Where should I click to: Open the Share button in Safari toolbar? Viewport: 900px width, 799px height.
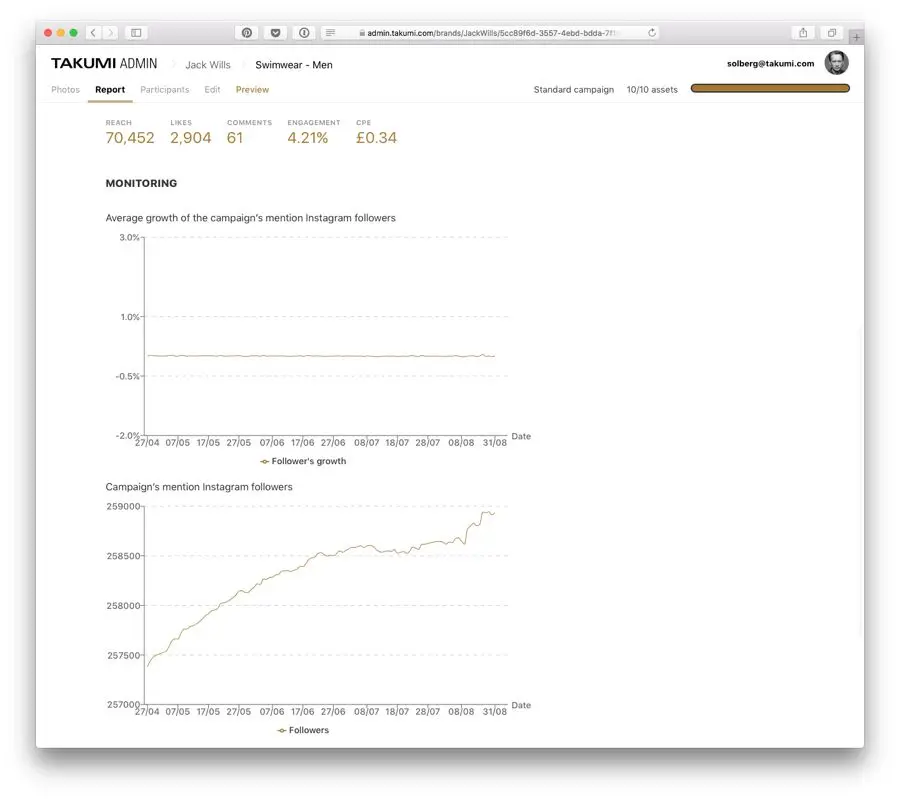[803, 33]
